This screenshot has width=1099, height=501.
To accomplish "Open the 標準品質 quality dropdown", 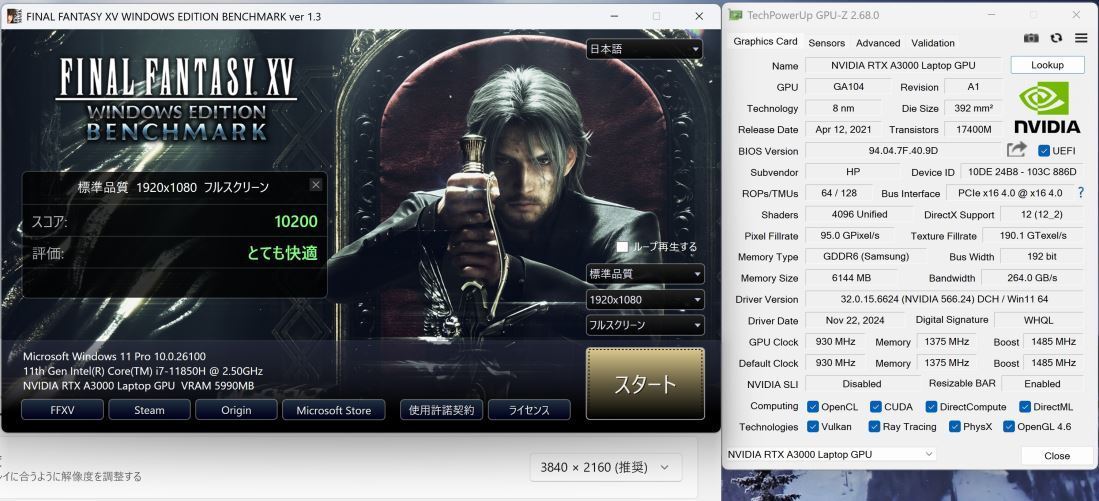I will coord(645,274).
